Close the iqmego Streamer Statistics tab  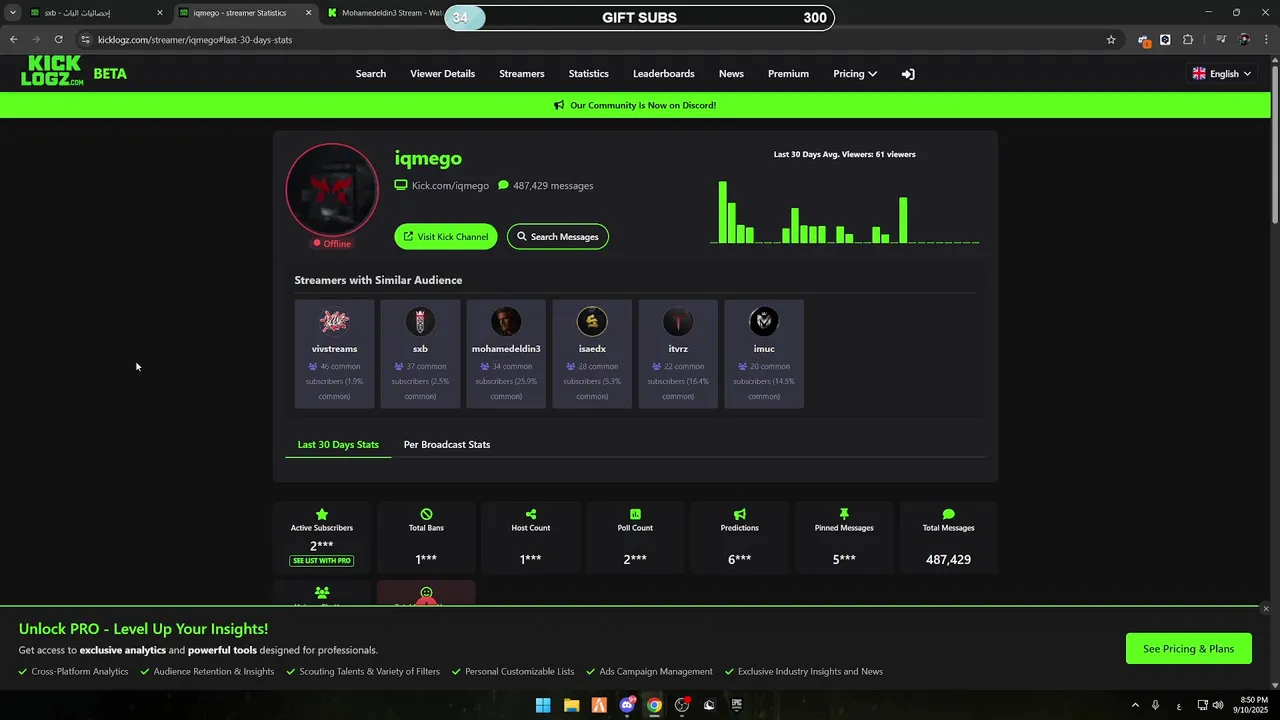click(308, 13)
